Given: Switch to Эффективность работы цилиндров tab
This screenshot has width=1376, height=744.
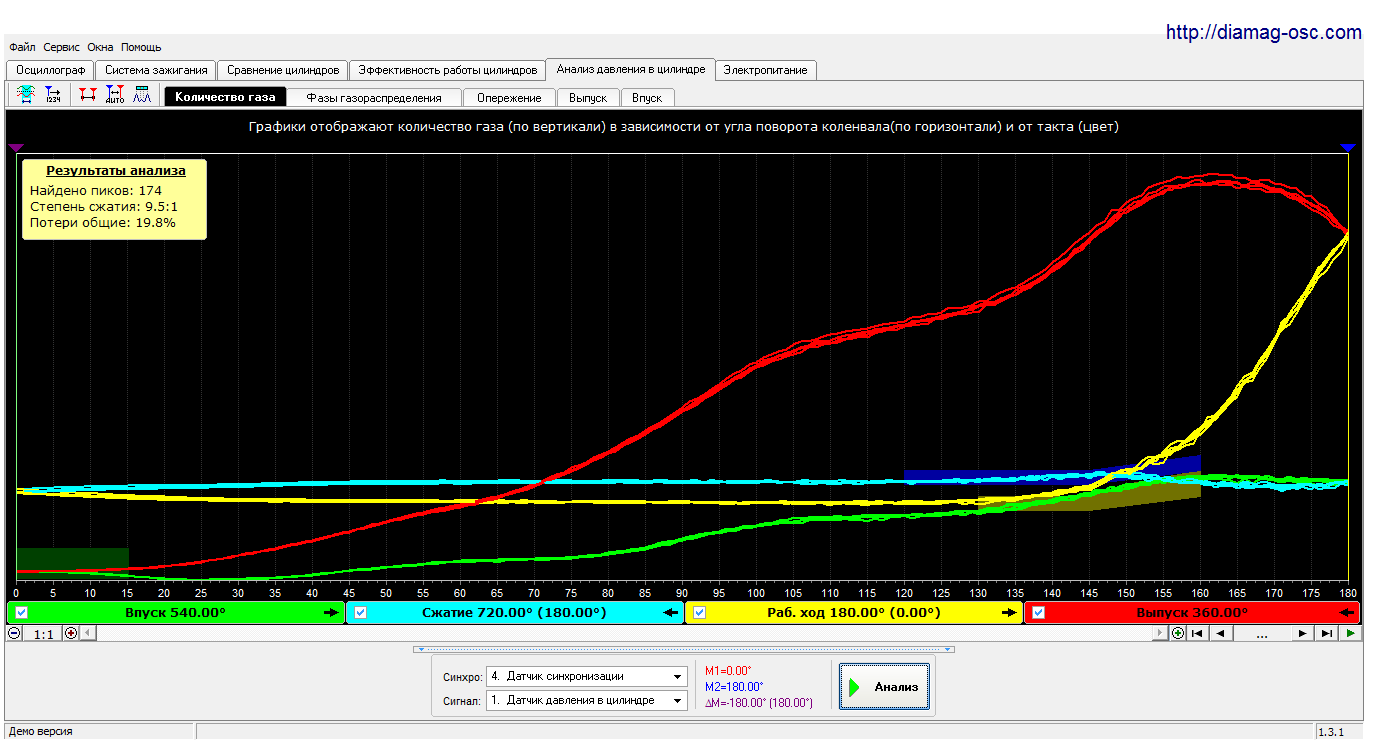Looking at the screenshot, I should coord(448,70).
